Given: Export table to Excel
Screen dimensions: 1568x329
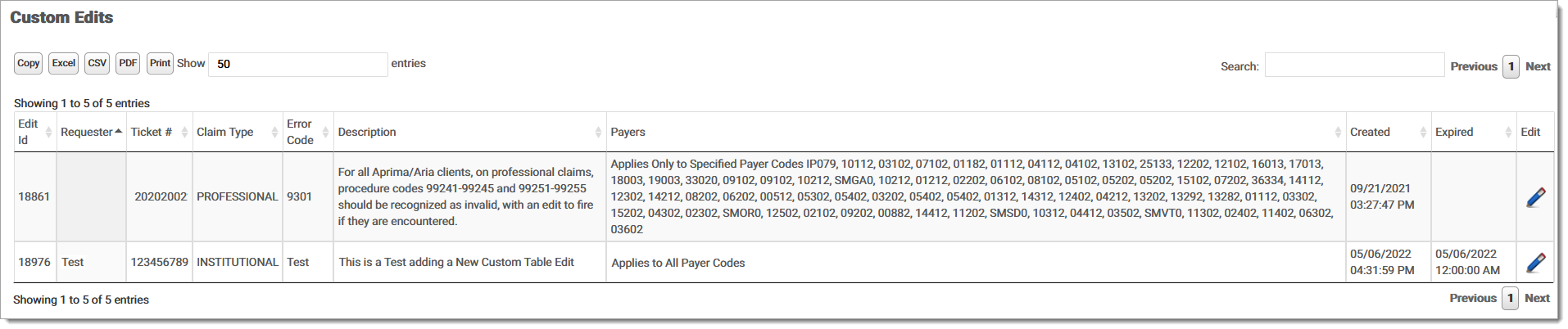Looking at the screenshot, I should point(64,64).
